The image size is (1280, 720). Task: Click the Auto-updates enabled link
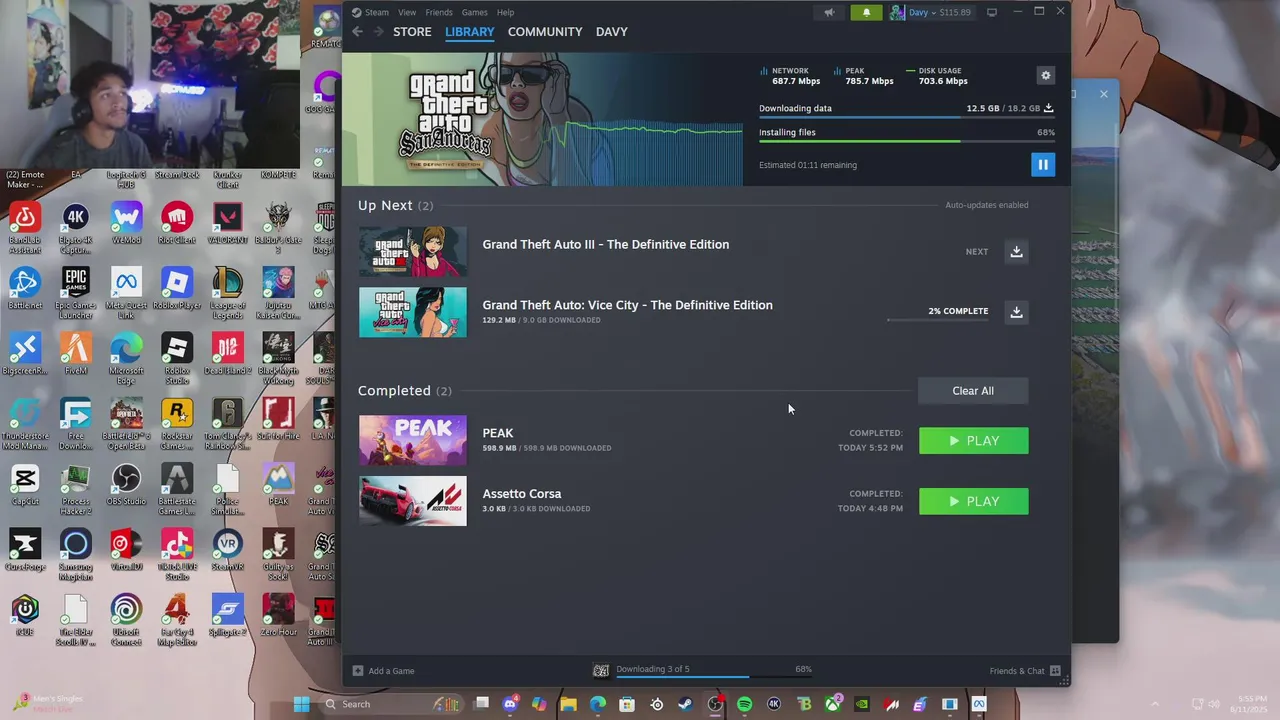click(x=986, y=205)
